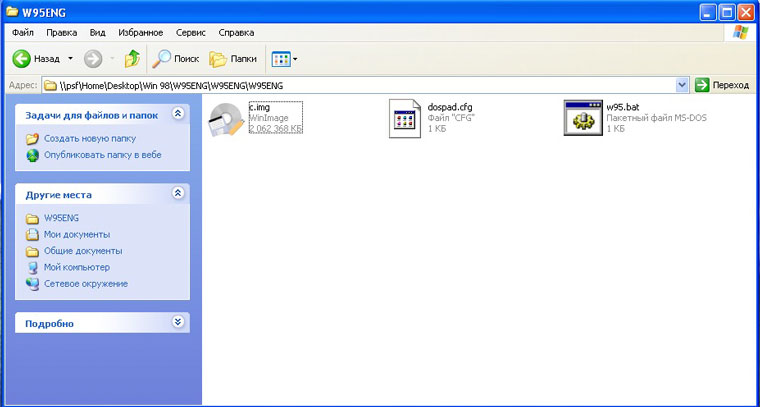Toggle the Папки folders pane button
760x407 pixels.
233,59
